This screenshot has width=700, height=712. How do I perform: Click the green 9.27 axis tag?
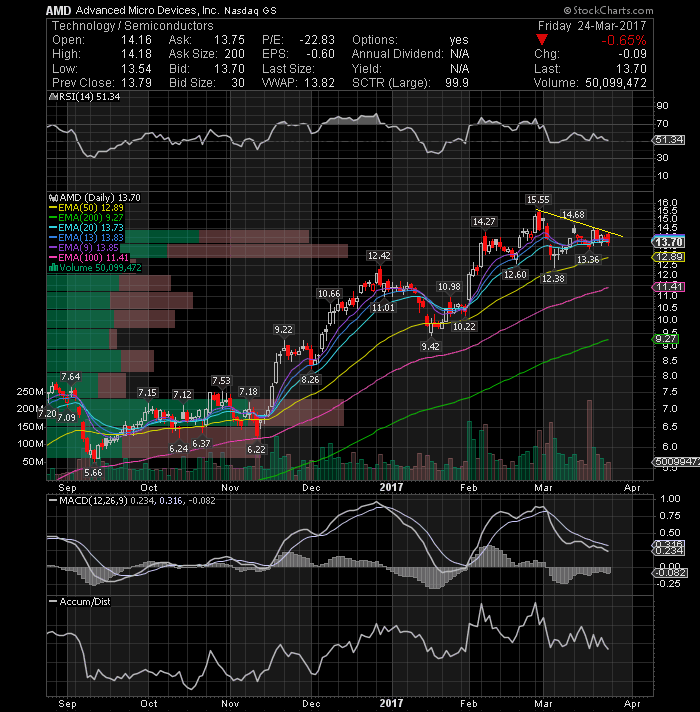pos(666,339)
